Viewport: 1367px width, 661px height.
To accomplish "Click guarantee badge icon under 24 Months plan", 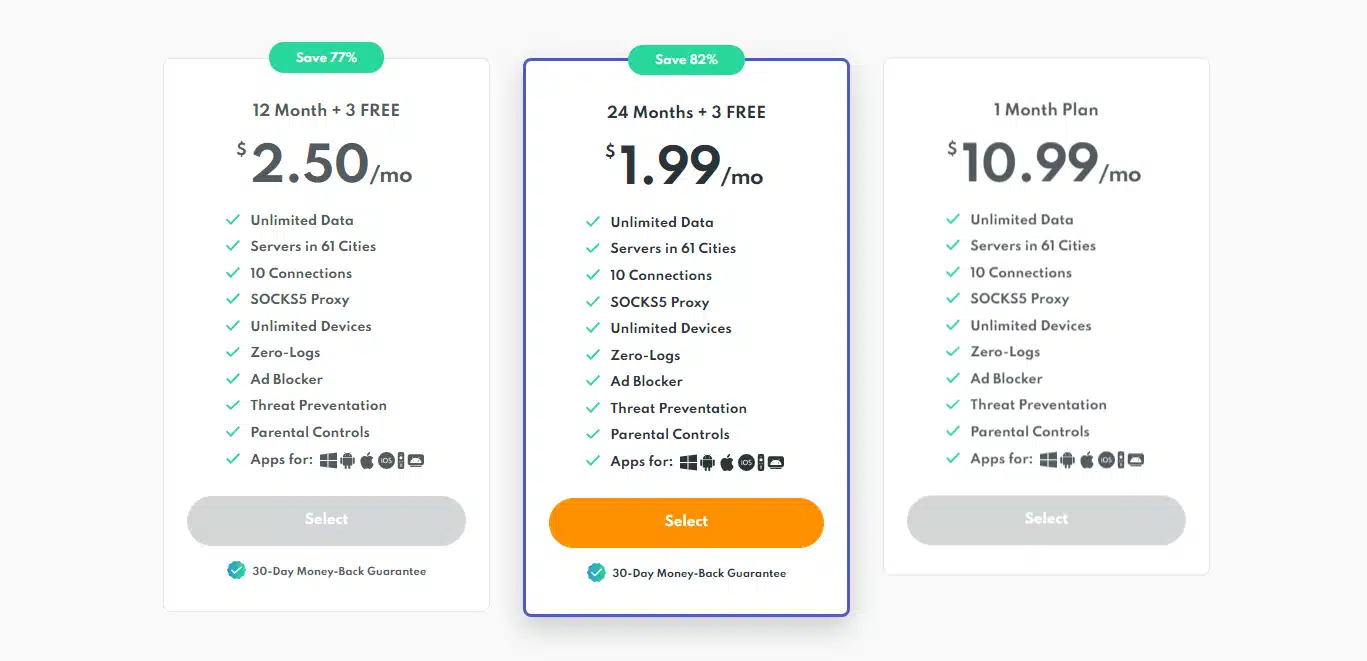I will pyautogui.click(x=596, y=573).
